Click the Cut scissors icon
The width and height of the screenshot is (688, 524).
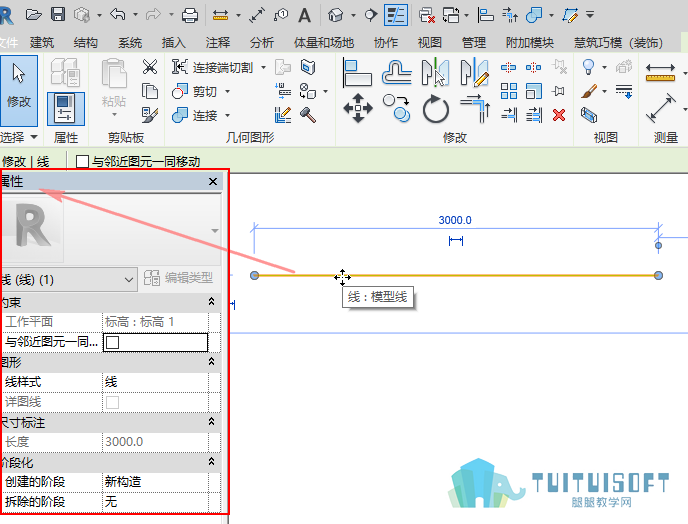[x=150, y=67]
